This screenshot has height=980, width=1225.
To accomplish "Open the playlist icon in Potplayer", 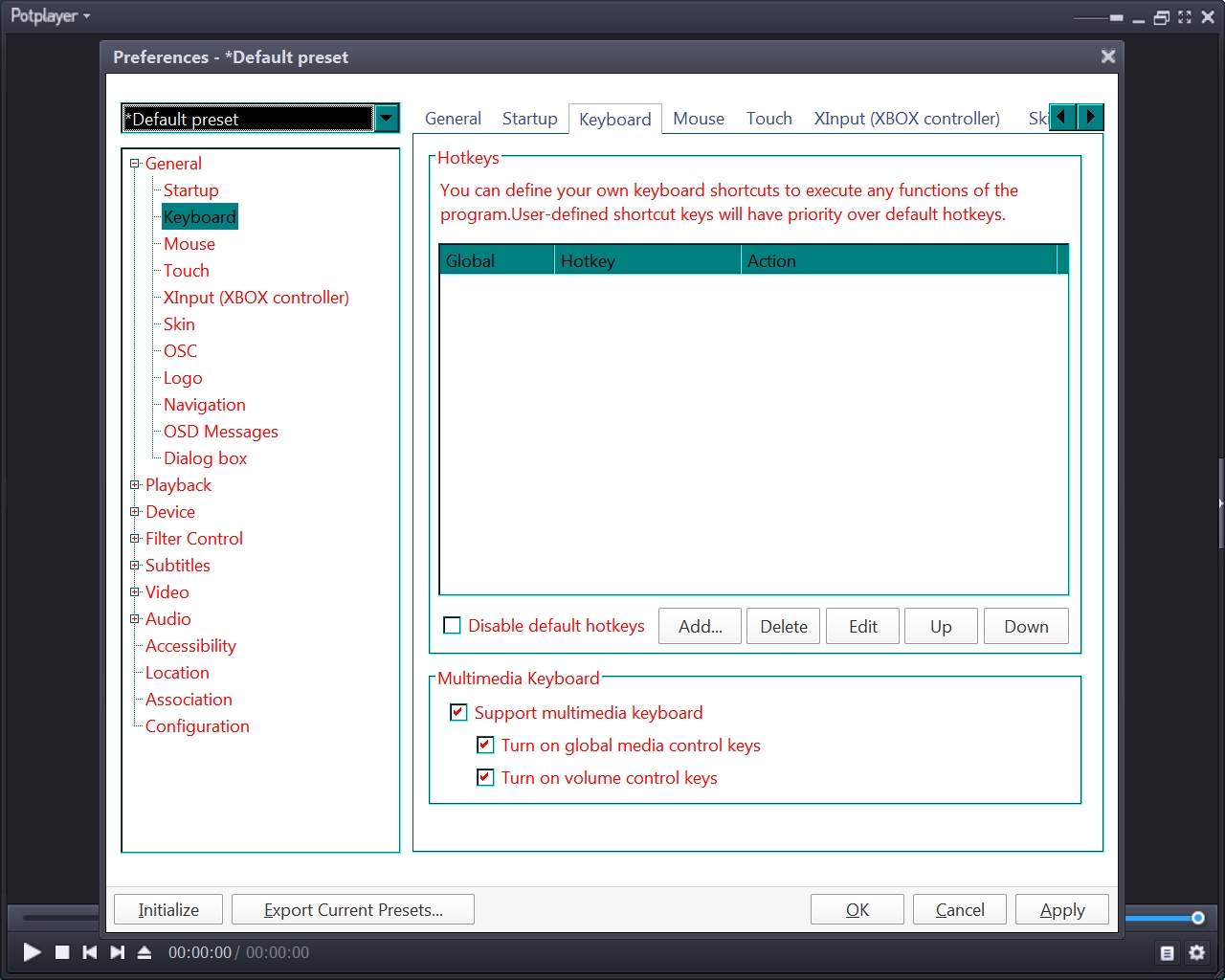I will 1167,953.
